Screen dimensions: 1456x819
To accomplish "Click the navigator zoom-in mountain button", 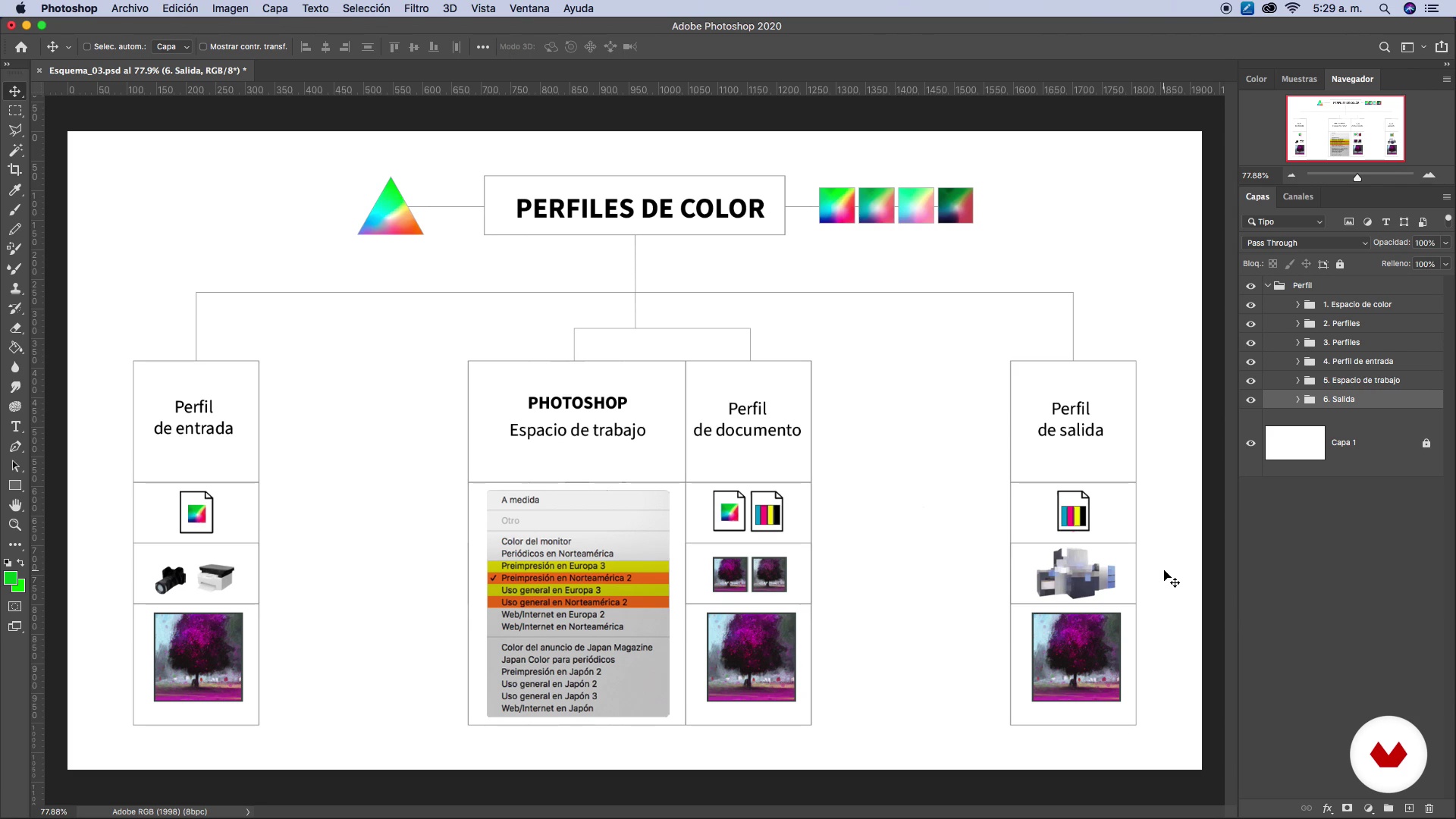I will tap(1429, 175).
